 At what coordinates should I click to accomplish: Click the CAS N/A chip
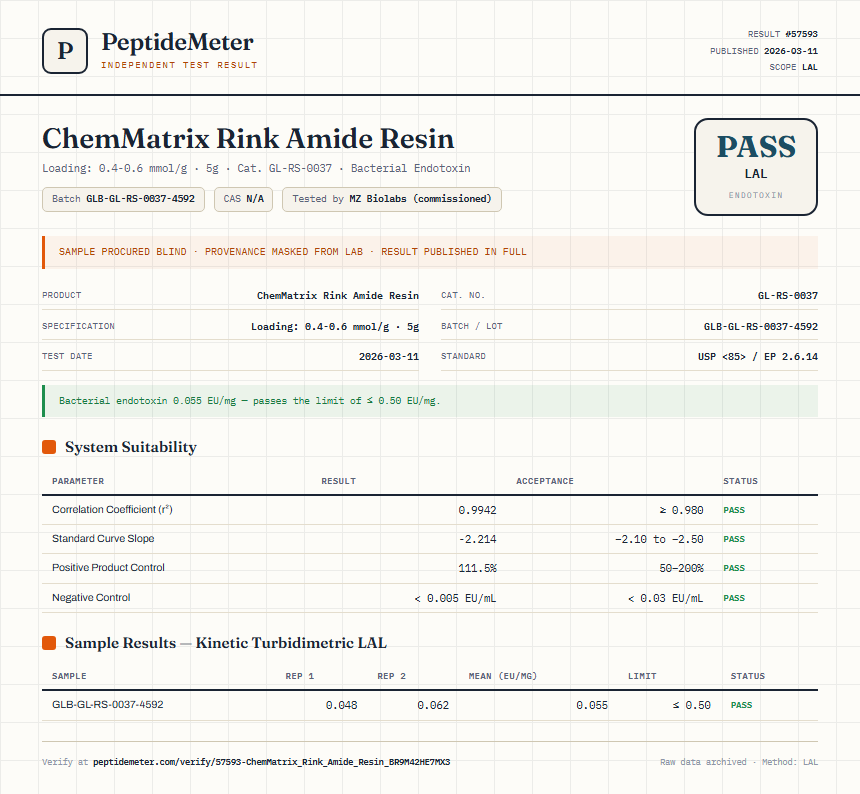point(244,199)
